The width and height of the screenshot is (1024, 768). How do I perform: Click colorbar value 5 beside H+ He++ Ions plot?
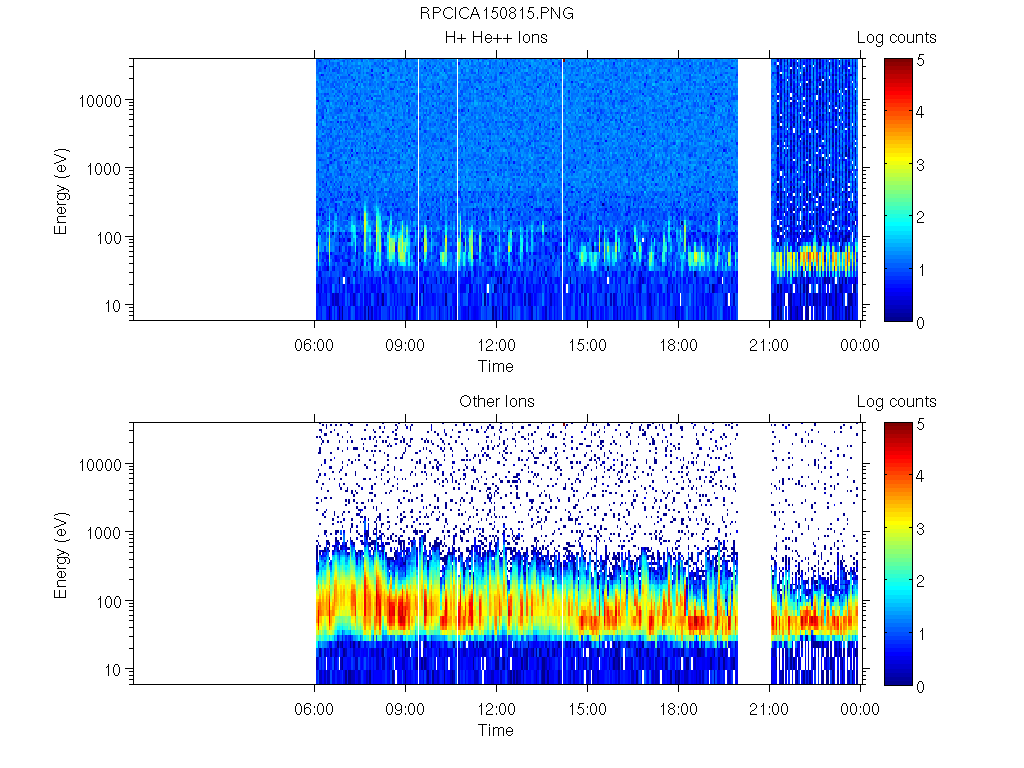pyautogui.click(x=921, y=61)
